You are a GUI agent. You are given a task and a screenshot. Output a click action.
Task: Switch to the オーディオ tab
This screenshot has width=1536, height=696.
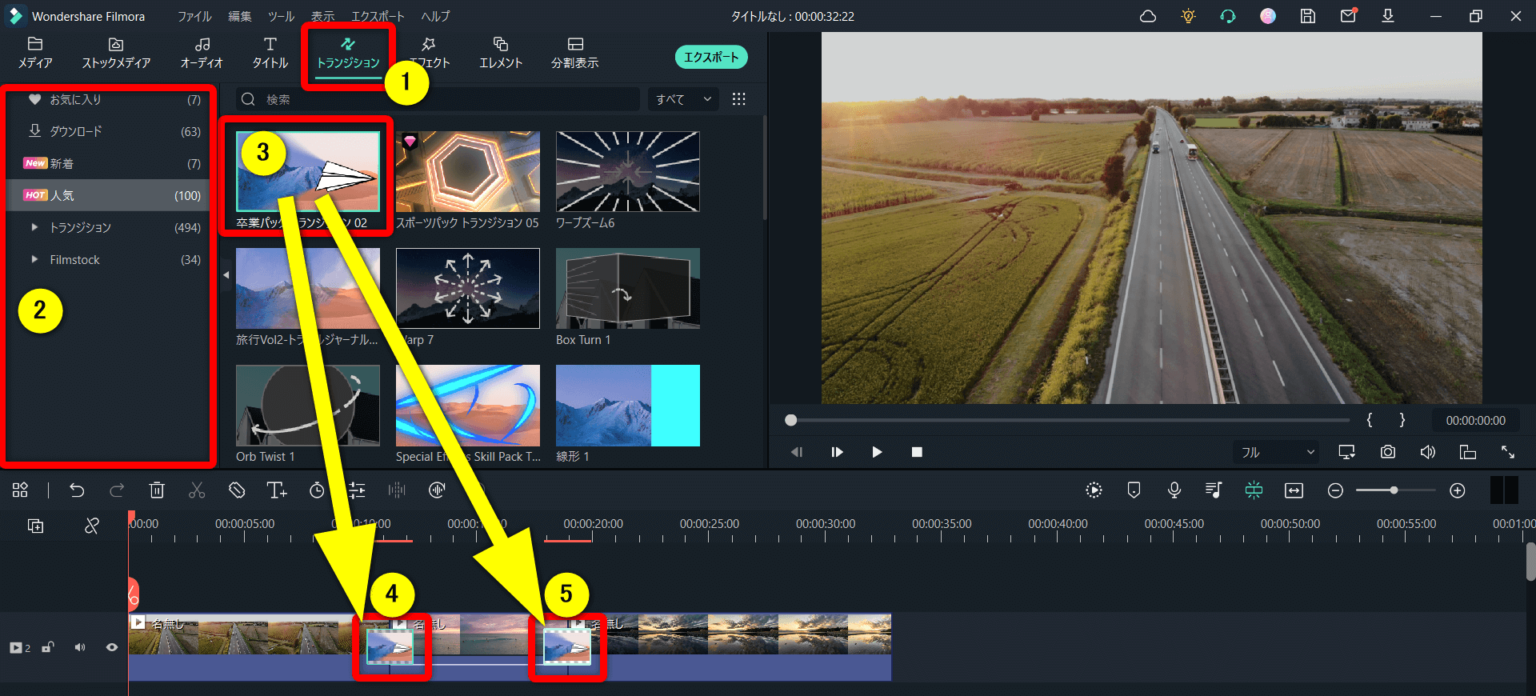202,53
